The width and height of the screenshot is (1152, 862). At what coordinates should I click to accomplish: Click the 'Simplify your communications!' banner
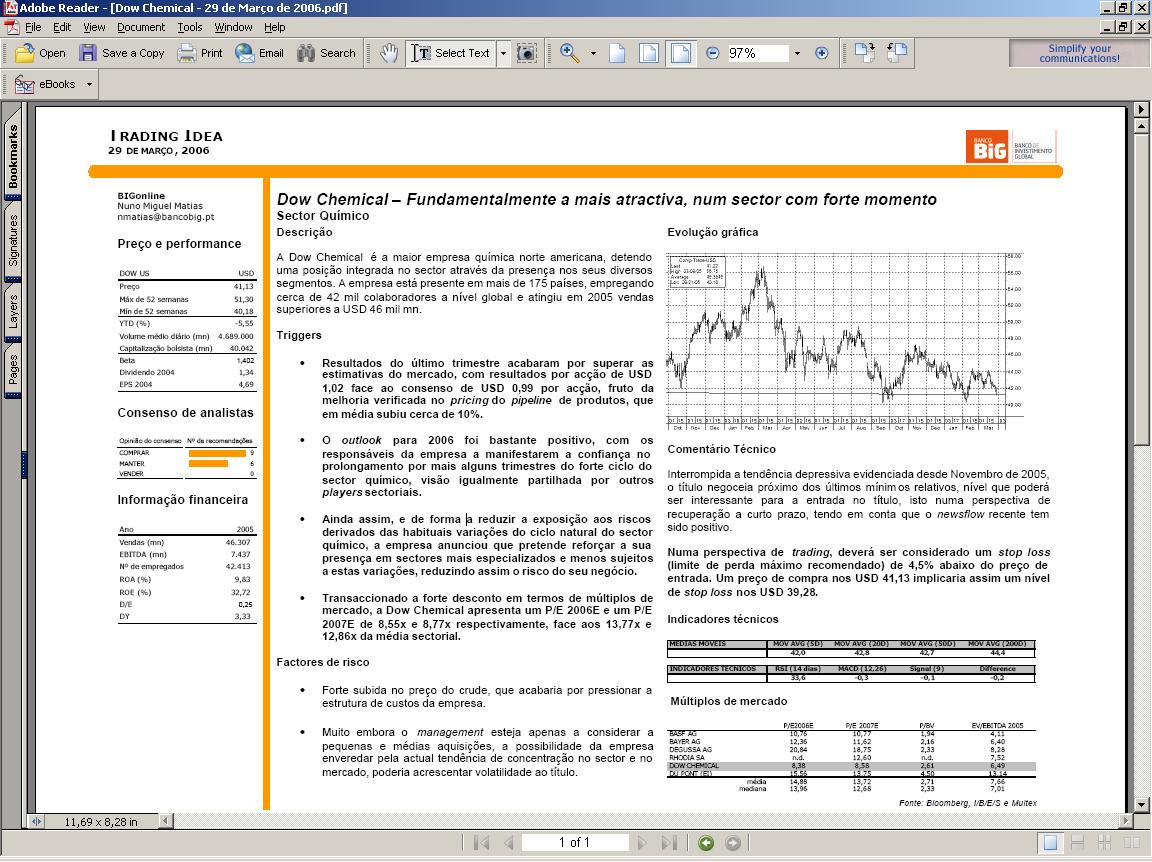pos(1079,53)
